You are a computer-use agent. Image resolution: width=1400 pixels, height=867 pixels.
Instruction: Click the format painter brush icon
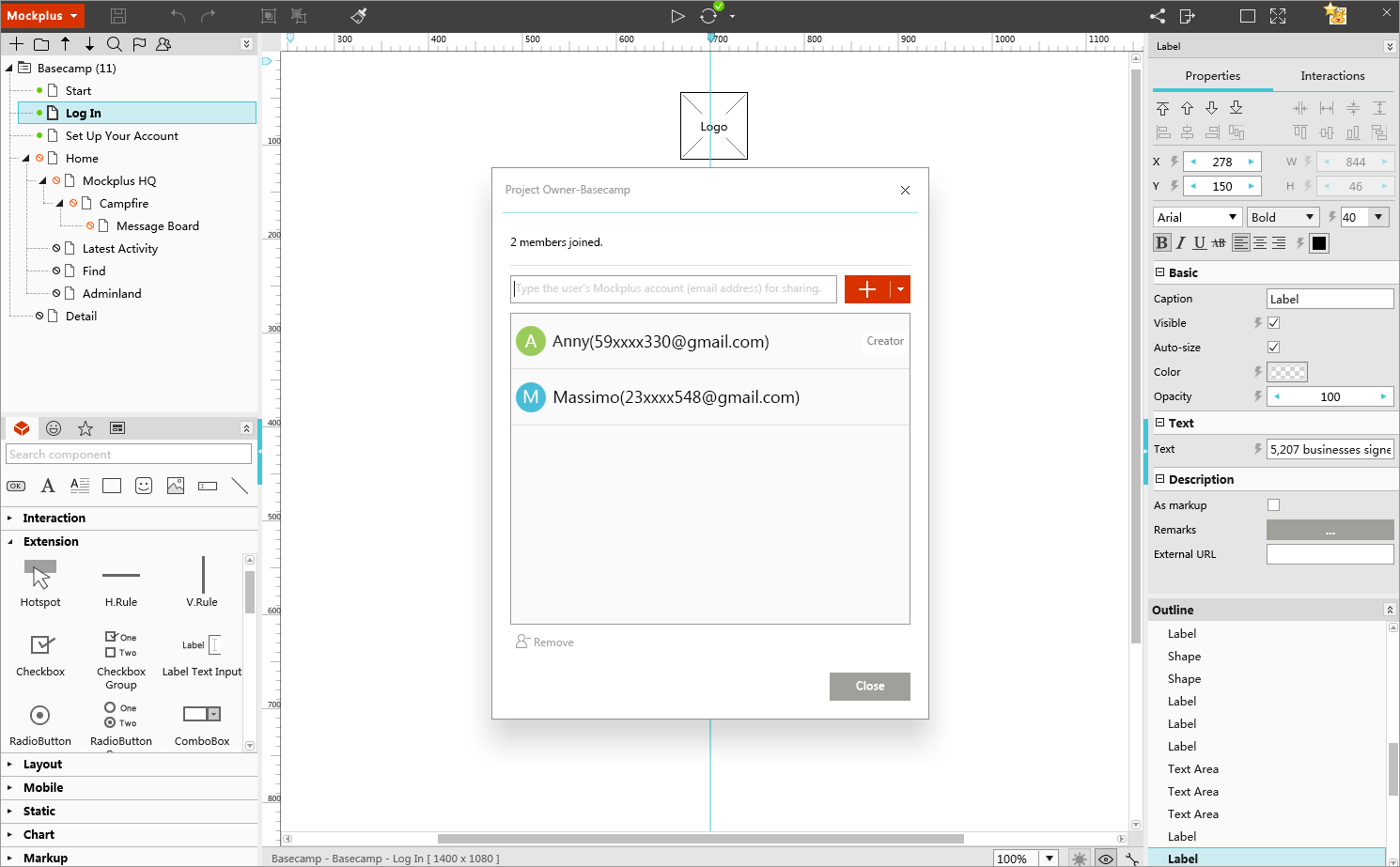click(x=359, y=16)
